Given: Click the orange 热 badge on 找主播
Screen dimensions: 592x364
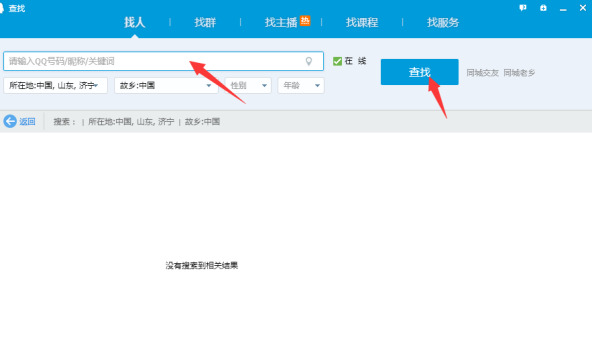Looking at the screenshot, I should pos(305,21).
